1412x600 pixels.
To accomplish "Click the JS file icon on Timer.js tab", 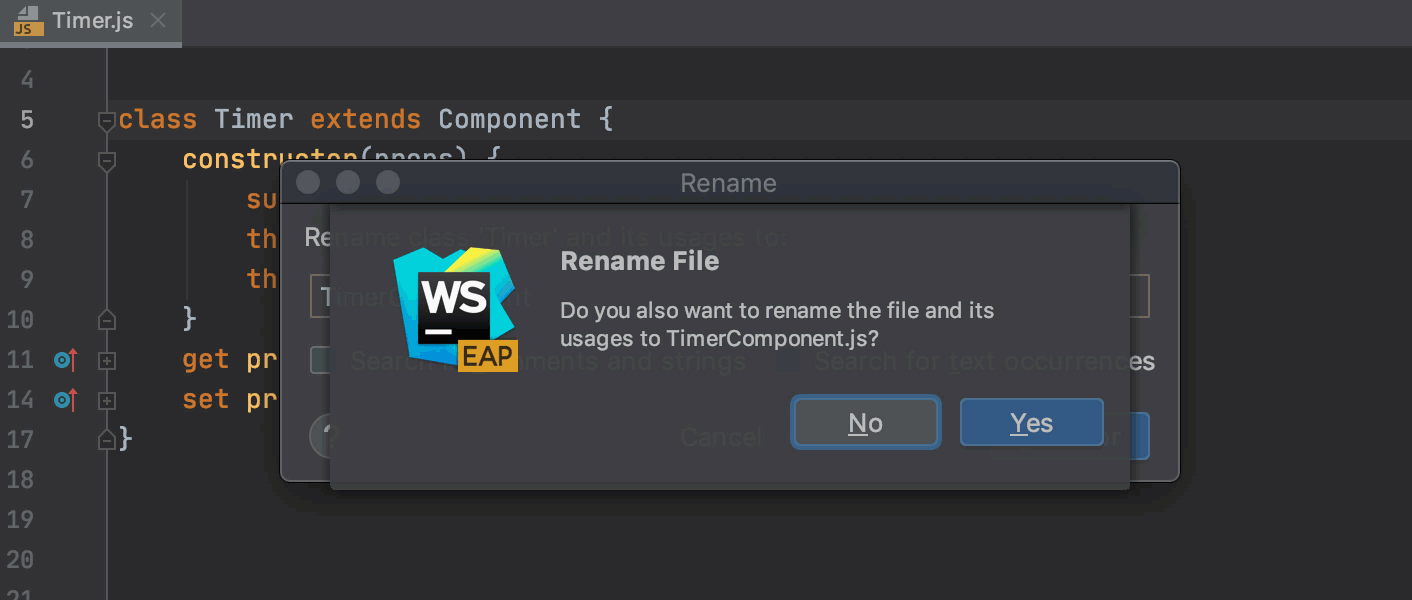I will (27, 20).
